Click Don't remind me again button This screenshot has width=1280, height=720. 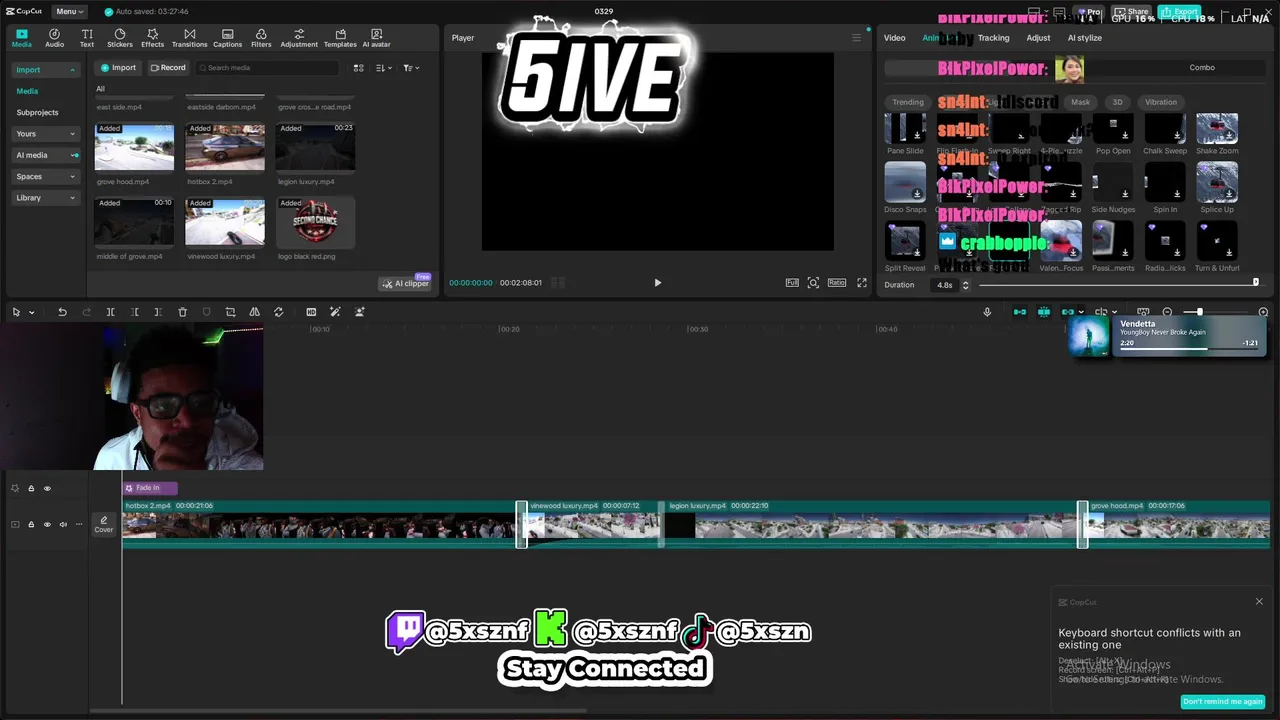pyautogui.click(x=1222, y=701)
